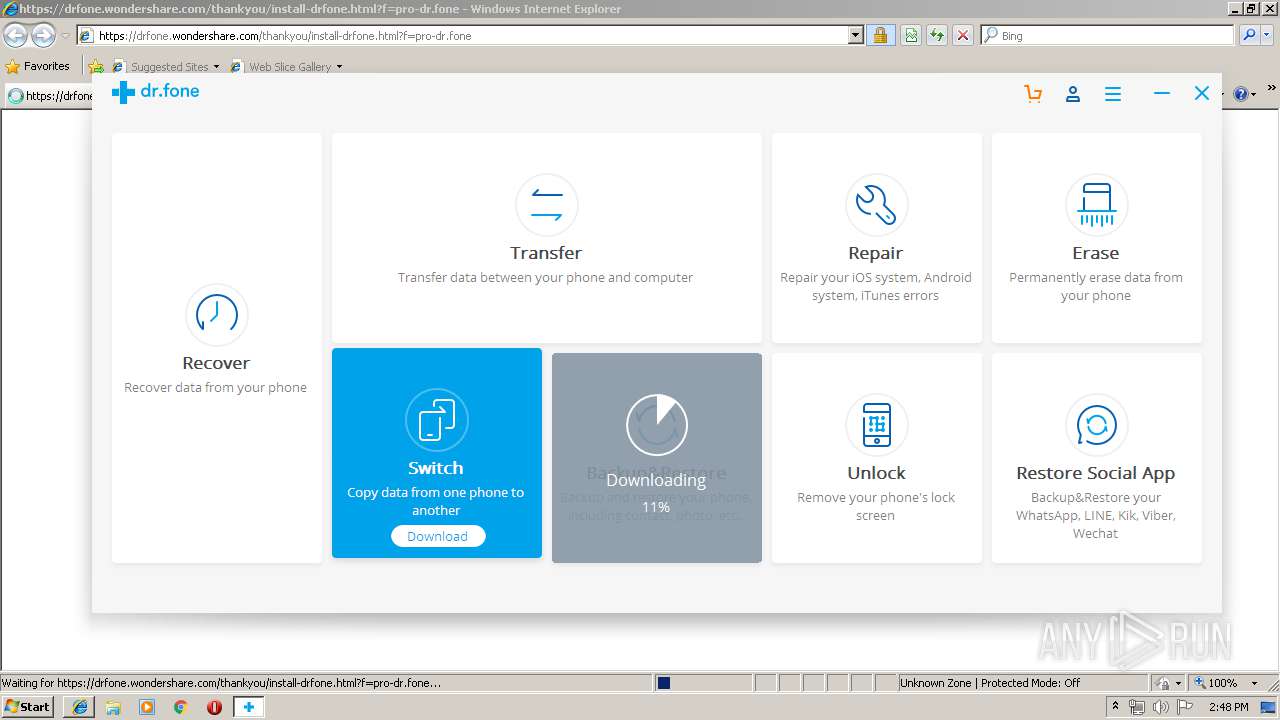Screen dimensions: 1280x720
Task: Show hidden system tray icons arrow
Action: [x=1115, y=707]
